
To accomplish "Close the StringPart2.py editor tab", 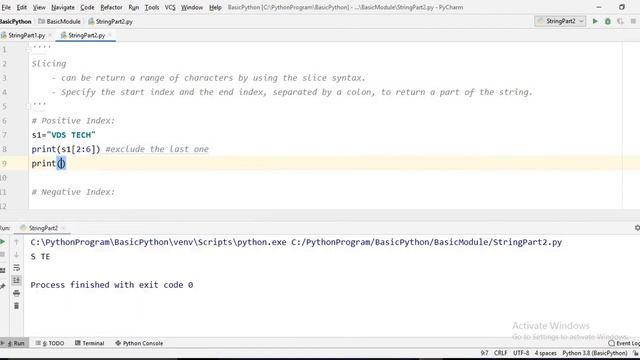I will click(110, 36).
